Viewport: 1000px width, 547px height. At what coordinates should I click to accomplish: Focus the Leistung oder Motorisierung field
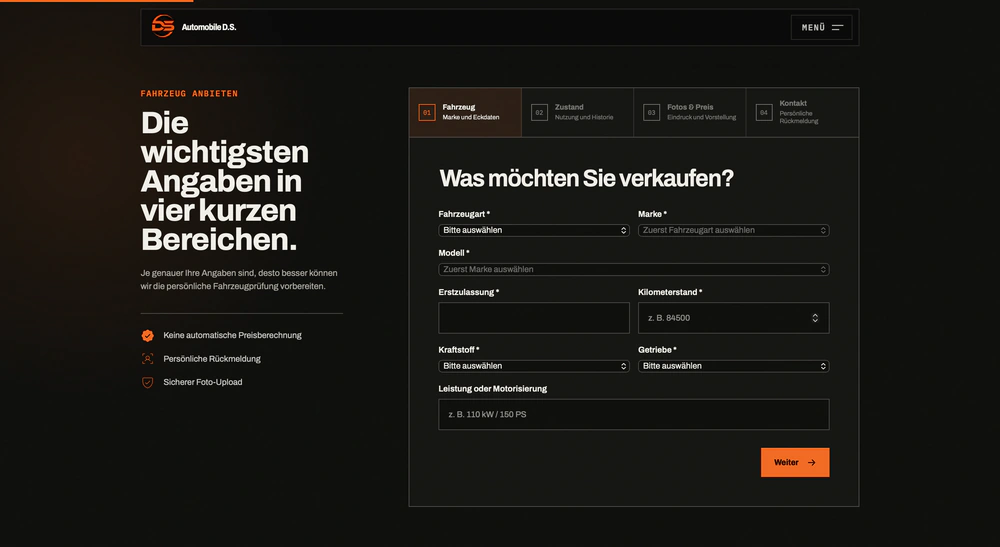click(x=634, y=414)
